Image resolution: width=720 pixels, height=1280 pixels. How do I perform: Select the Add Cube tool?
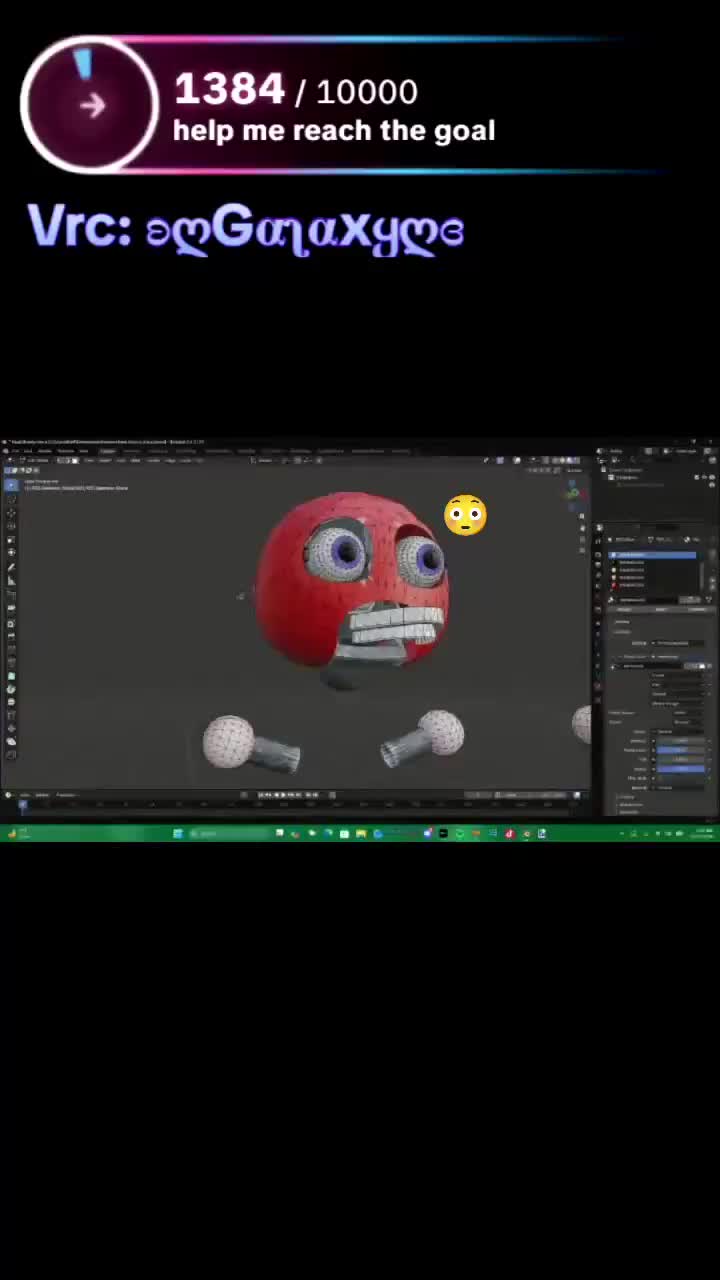pos(11,595)
